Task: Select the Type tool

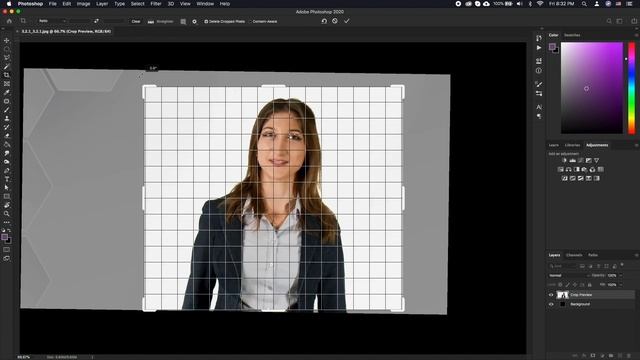Action: [x=7, y=179]
